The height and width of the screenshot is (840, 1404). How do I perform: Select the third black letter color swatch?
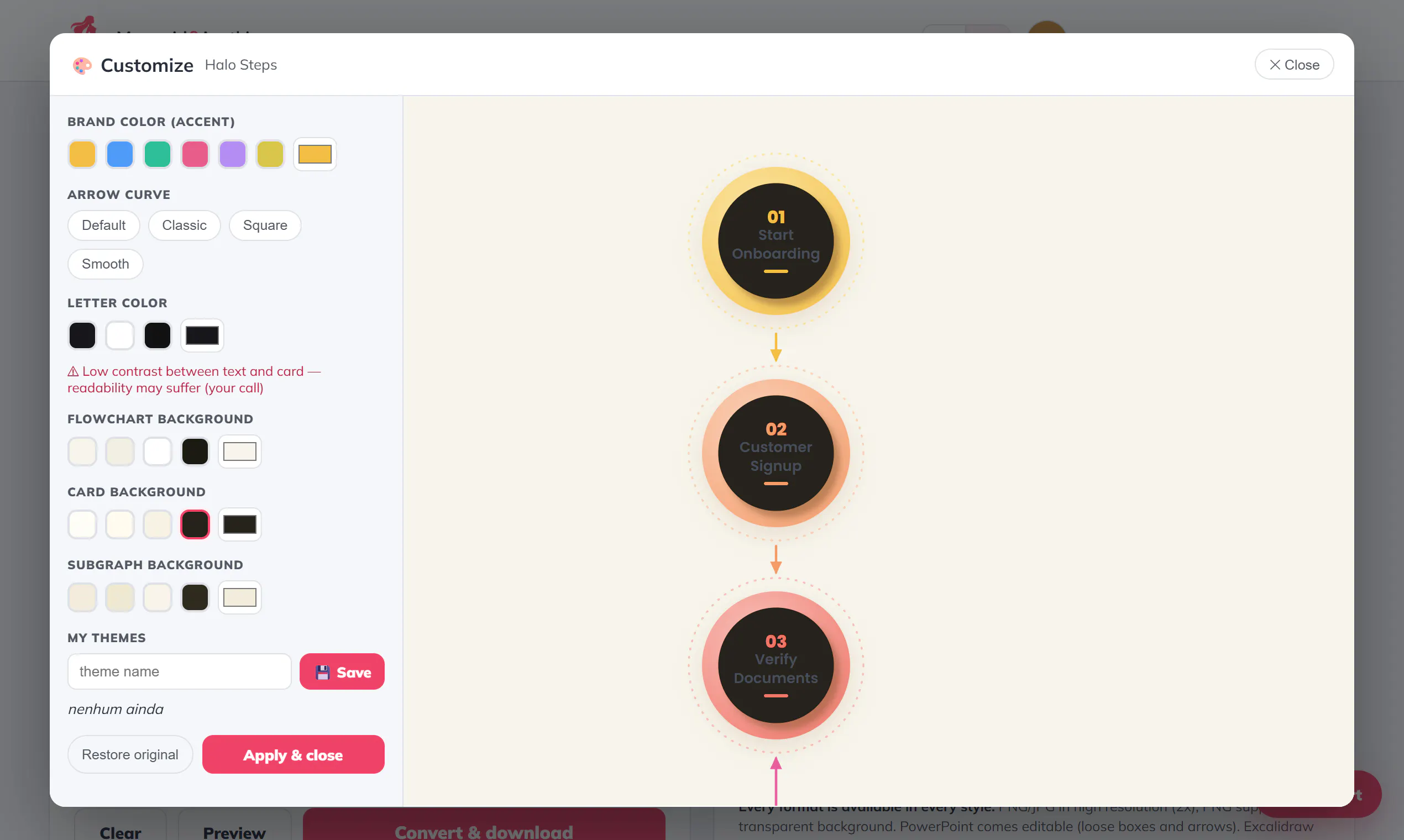[x=158, y=335]
